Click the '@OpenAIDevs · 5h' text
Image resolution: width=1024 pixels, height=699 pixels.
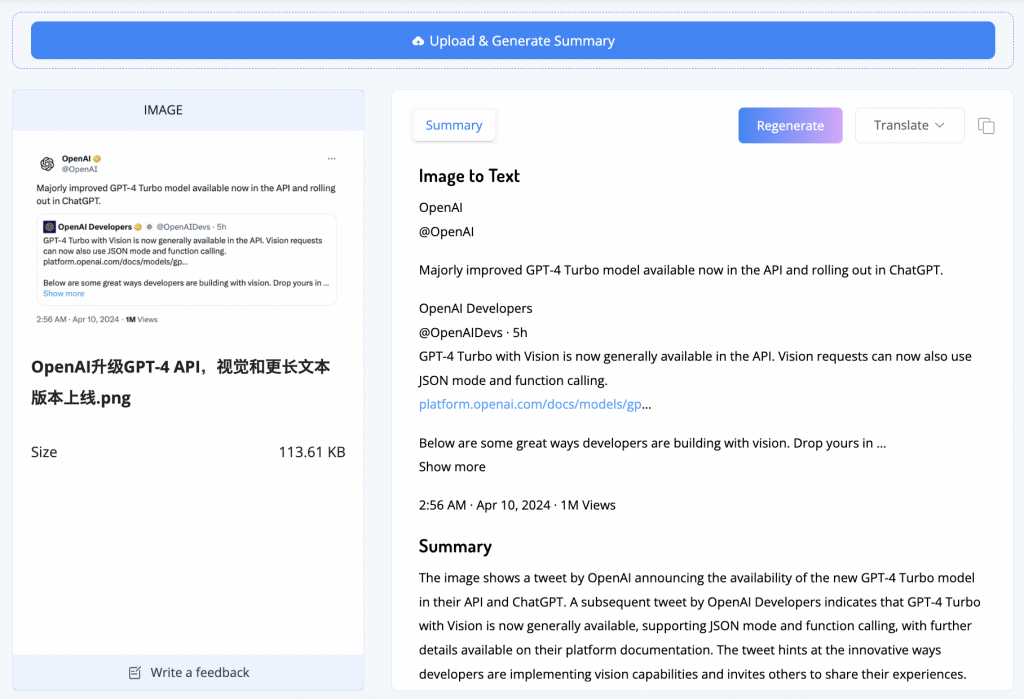473,333
